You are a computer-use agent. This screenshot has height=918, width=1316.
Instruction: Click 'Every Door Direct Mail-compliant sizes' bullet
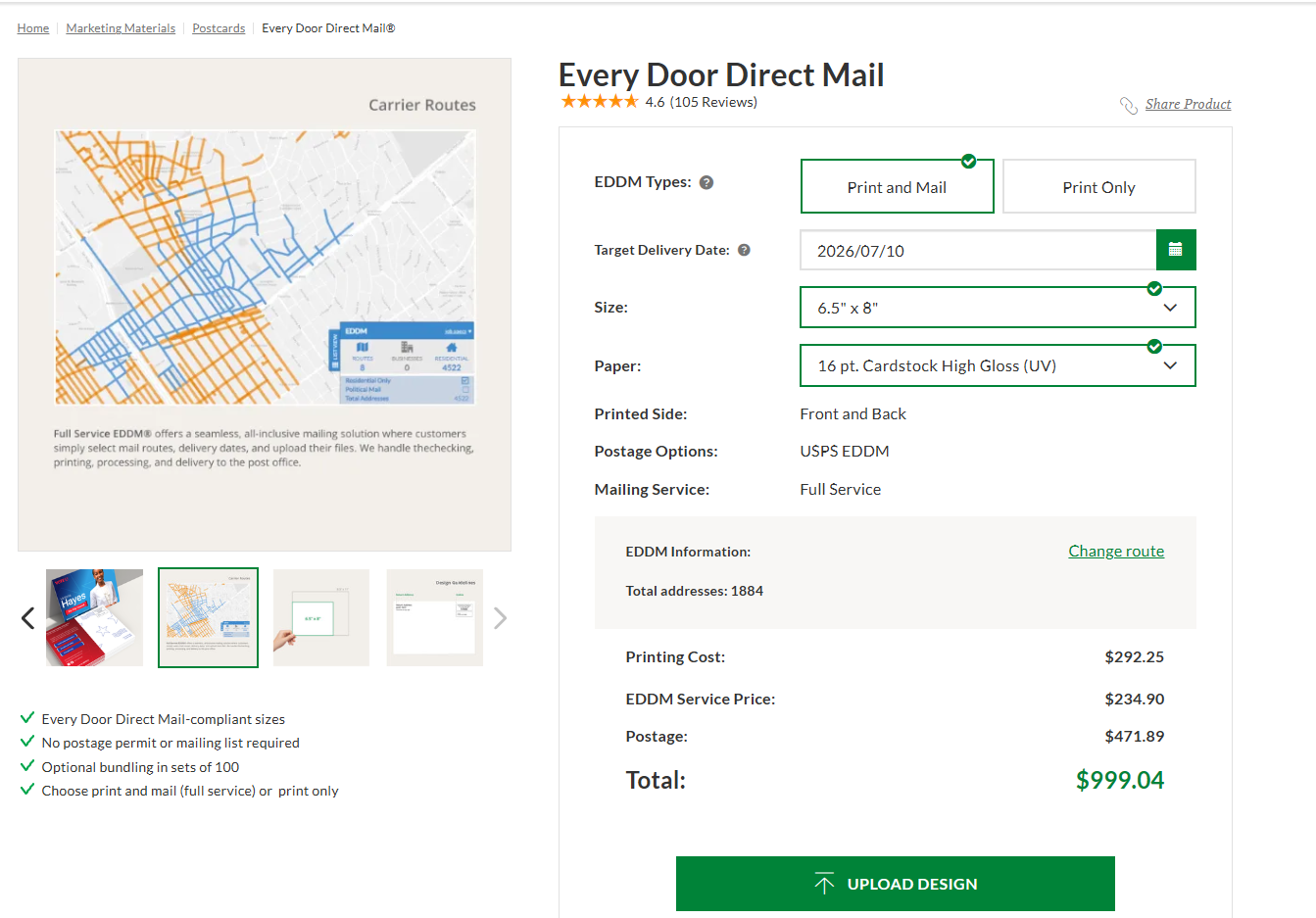[164, 719]
